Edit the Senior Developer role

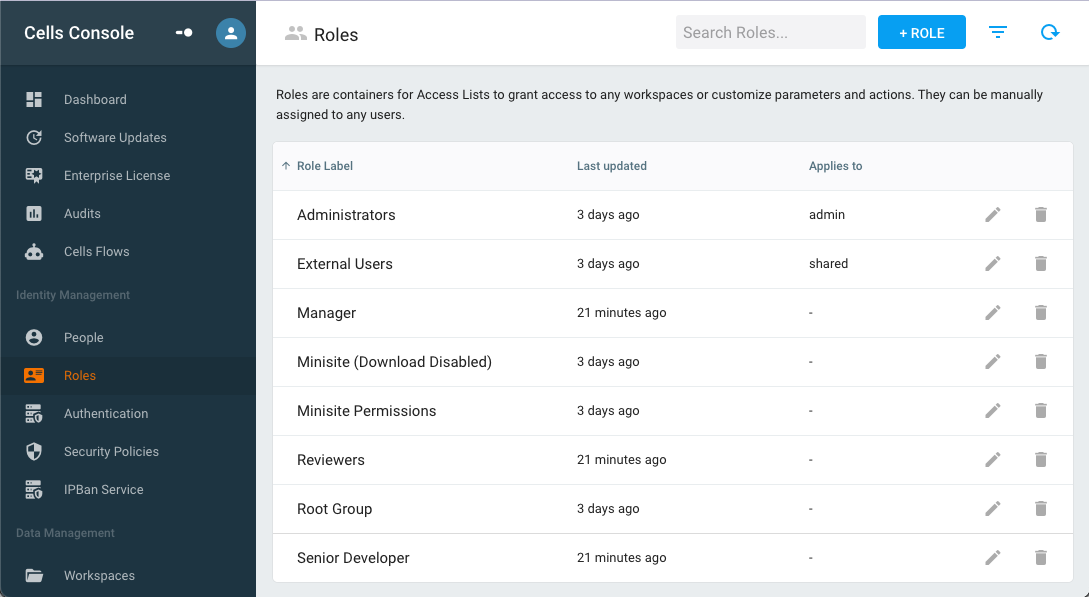(x=992, y=557)
